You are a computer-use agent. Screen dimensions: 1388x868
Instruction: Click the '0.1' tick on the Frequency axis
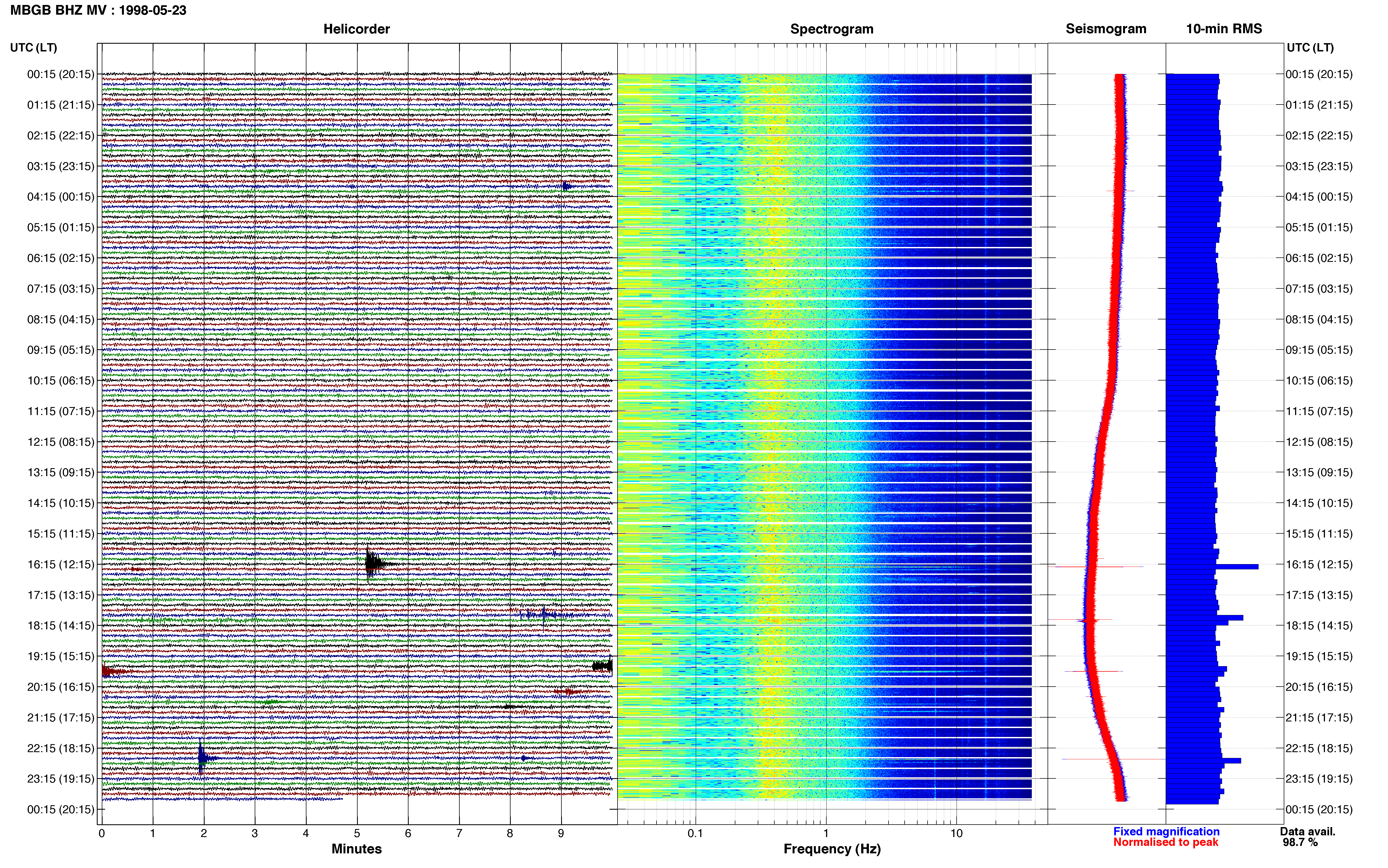pos(695,833)
